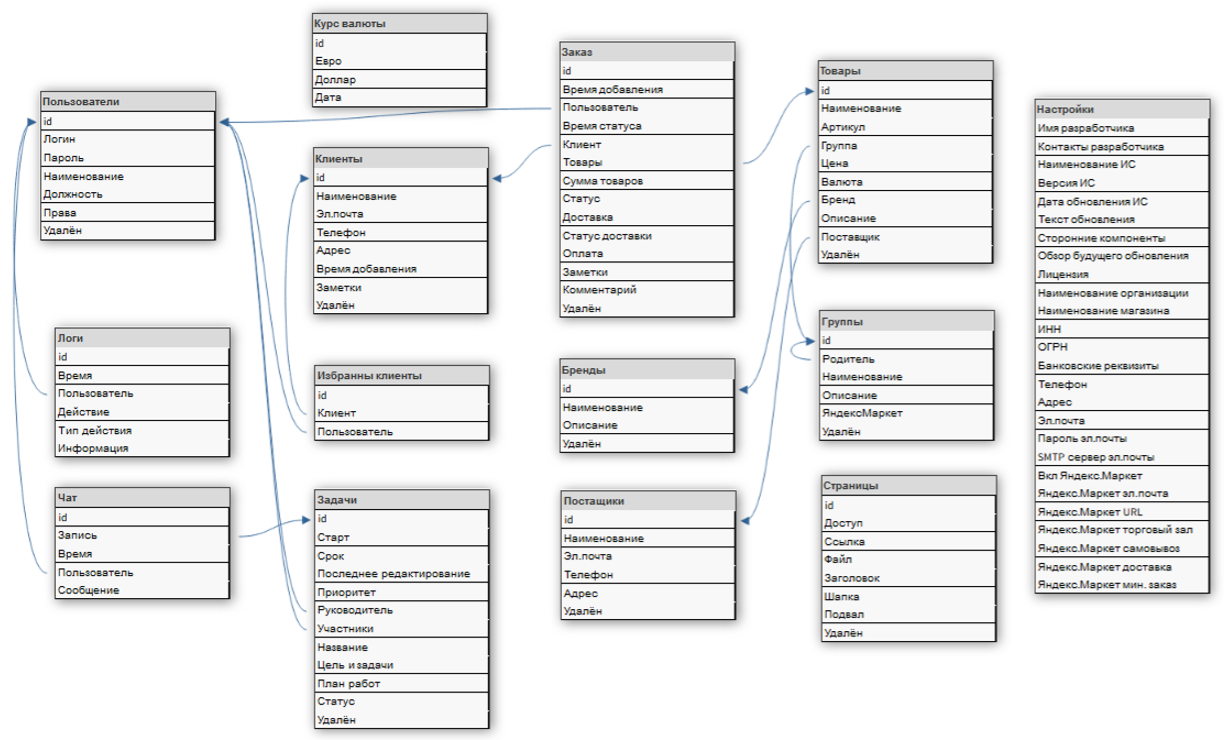Viewport: 1224px width, 740px height.
Task: Click the ИНН field in Настройки
Action: point(1122,328)
